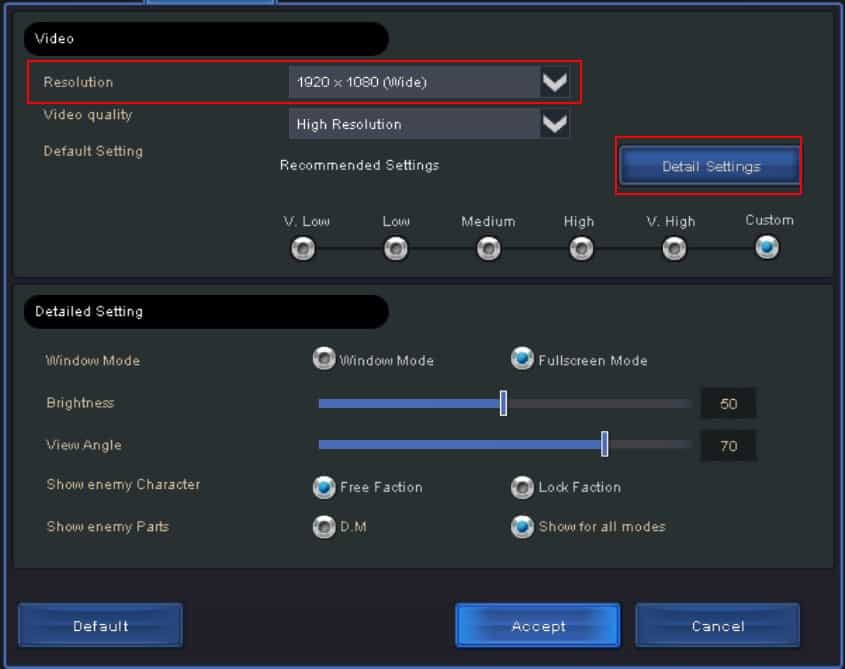
Task: Choose the Low quality preset
Action: tap(396, 248)
